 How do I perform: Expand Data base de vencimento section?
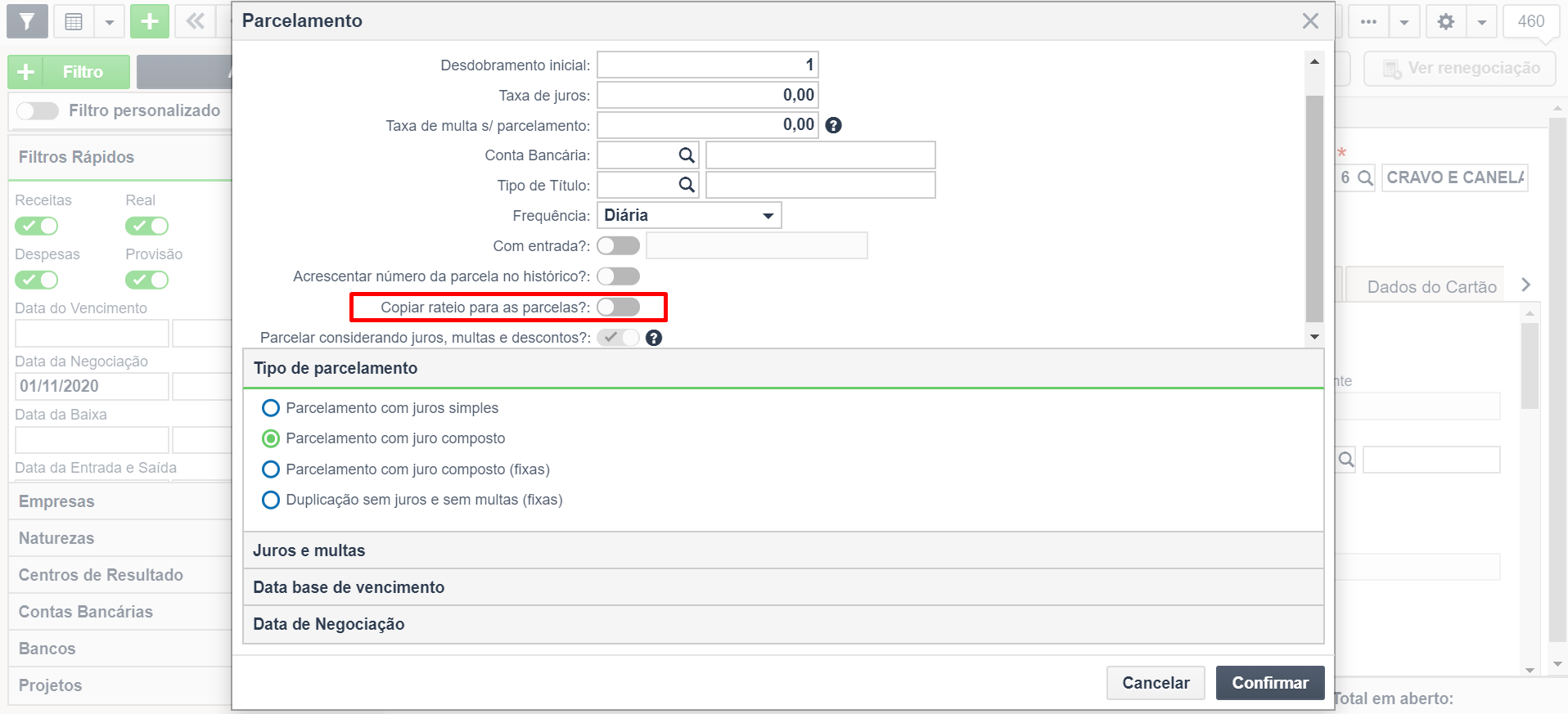[x=783, y=587]
